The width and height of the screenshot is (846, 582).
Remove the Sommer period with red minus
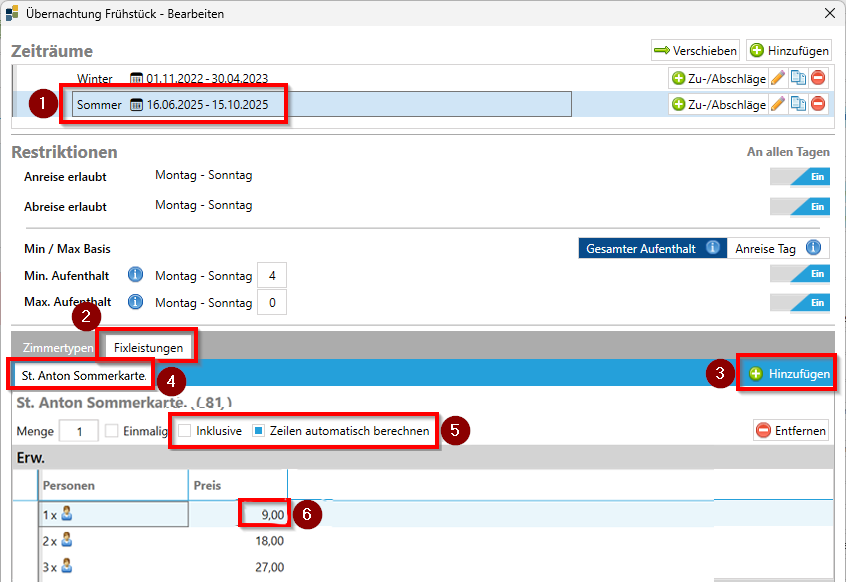(x=818, y=104)
